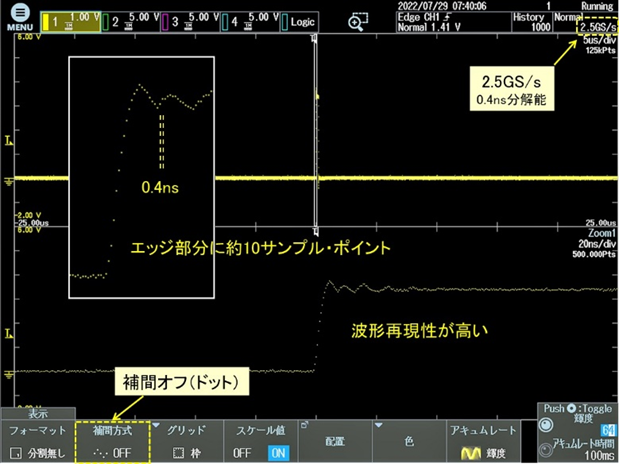619x464 pixels.
Task: Select channel 1 at 1.00 V
Action: (71, 22)
